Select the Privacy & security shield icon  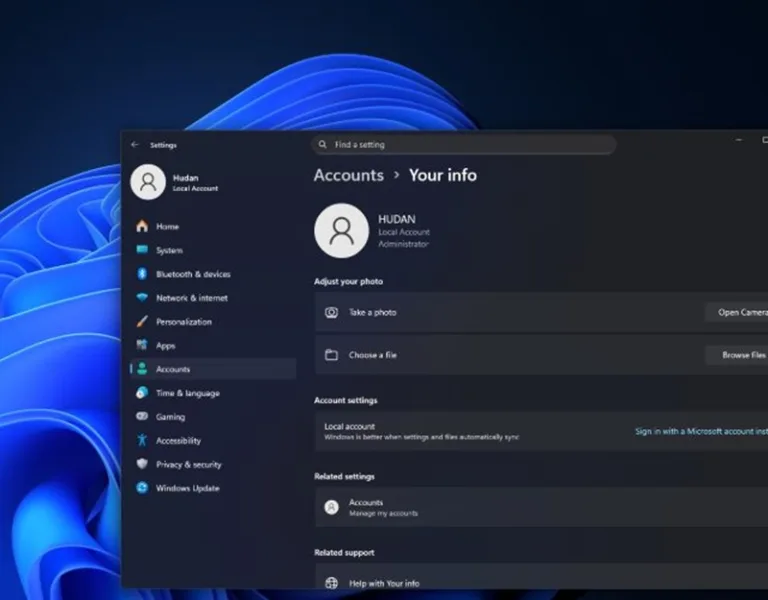point(142,465)
